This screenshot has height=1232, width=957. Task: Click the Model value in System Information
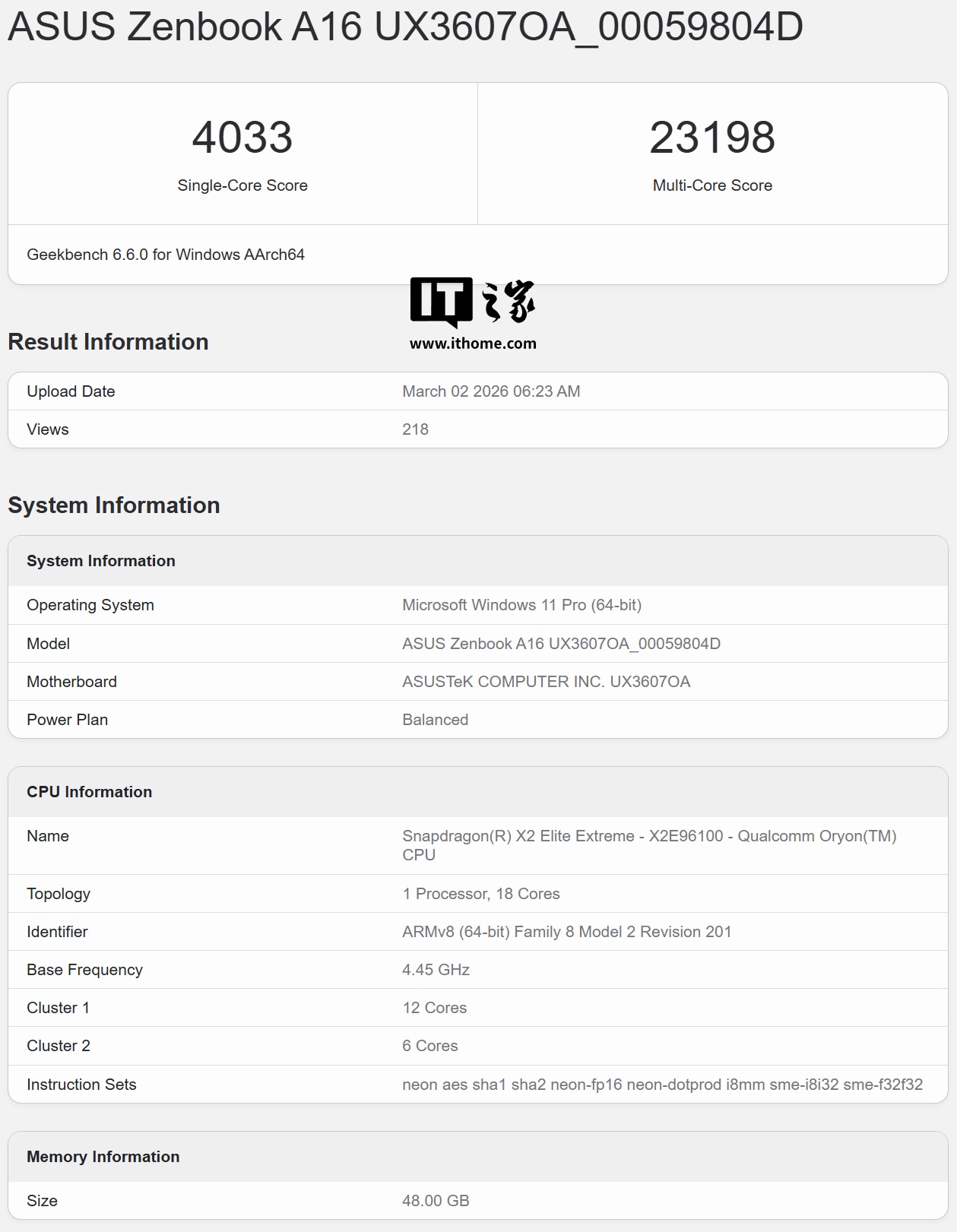(561, 644)
